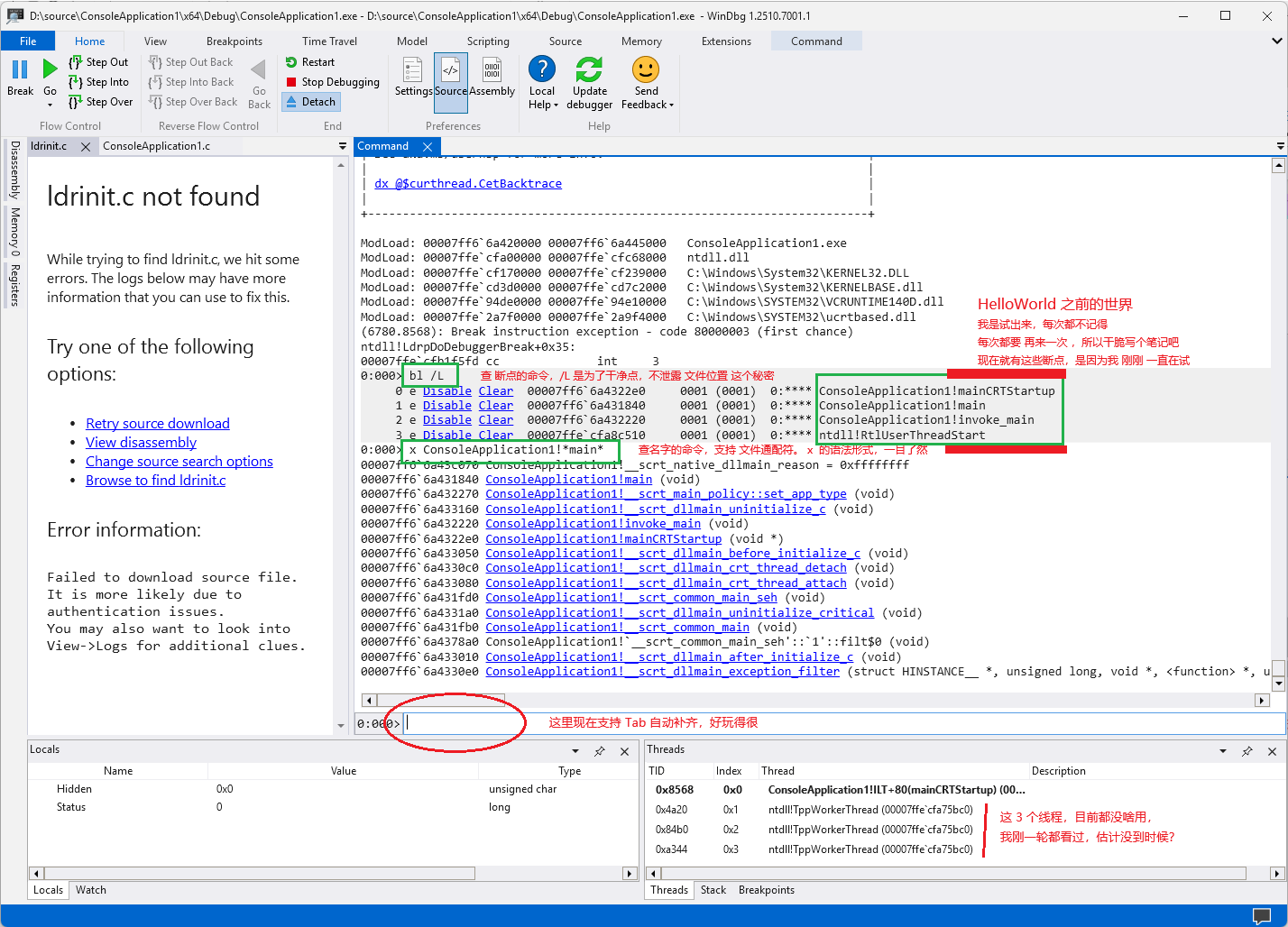Click the Break pause icon
This screenshot has width=1288, height=927.
(20, 69)
